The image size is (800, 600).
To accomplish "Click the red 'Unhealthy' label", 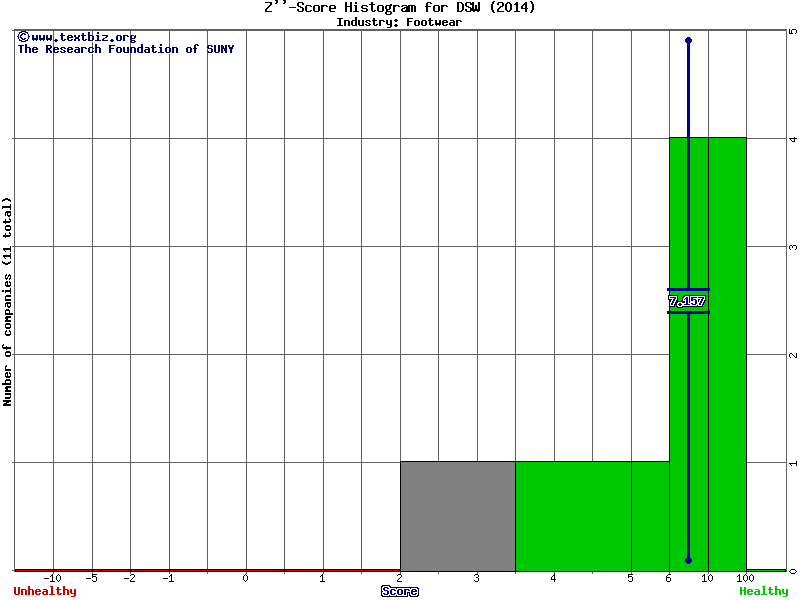I will [x=45, y=591].
